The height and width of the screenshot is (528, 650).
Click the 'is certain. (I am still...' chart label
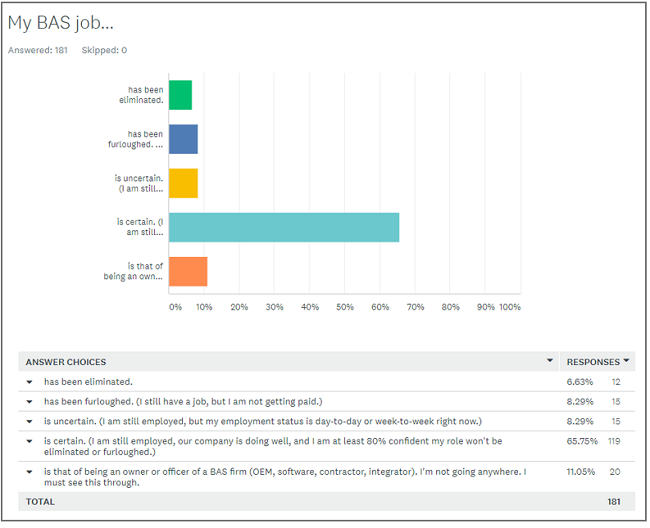click(140, 227)
